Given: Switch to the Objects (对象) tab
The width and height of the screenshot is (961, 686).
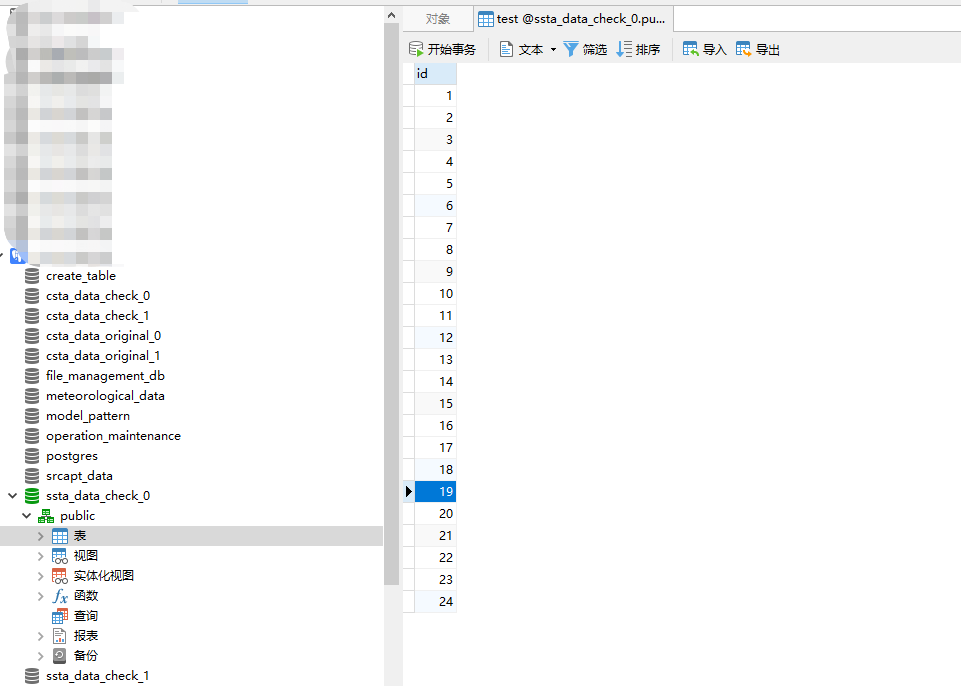Looking at the screenshot, I should pyautogui.click(x=438, y=19).
